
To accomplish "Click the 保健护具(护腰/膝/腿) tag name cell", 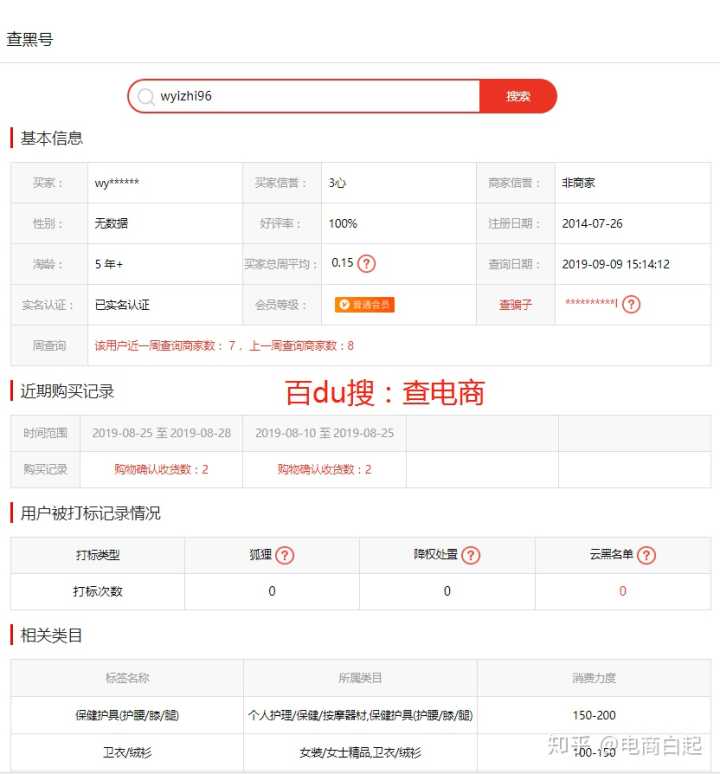I will [x=127, y=715].
